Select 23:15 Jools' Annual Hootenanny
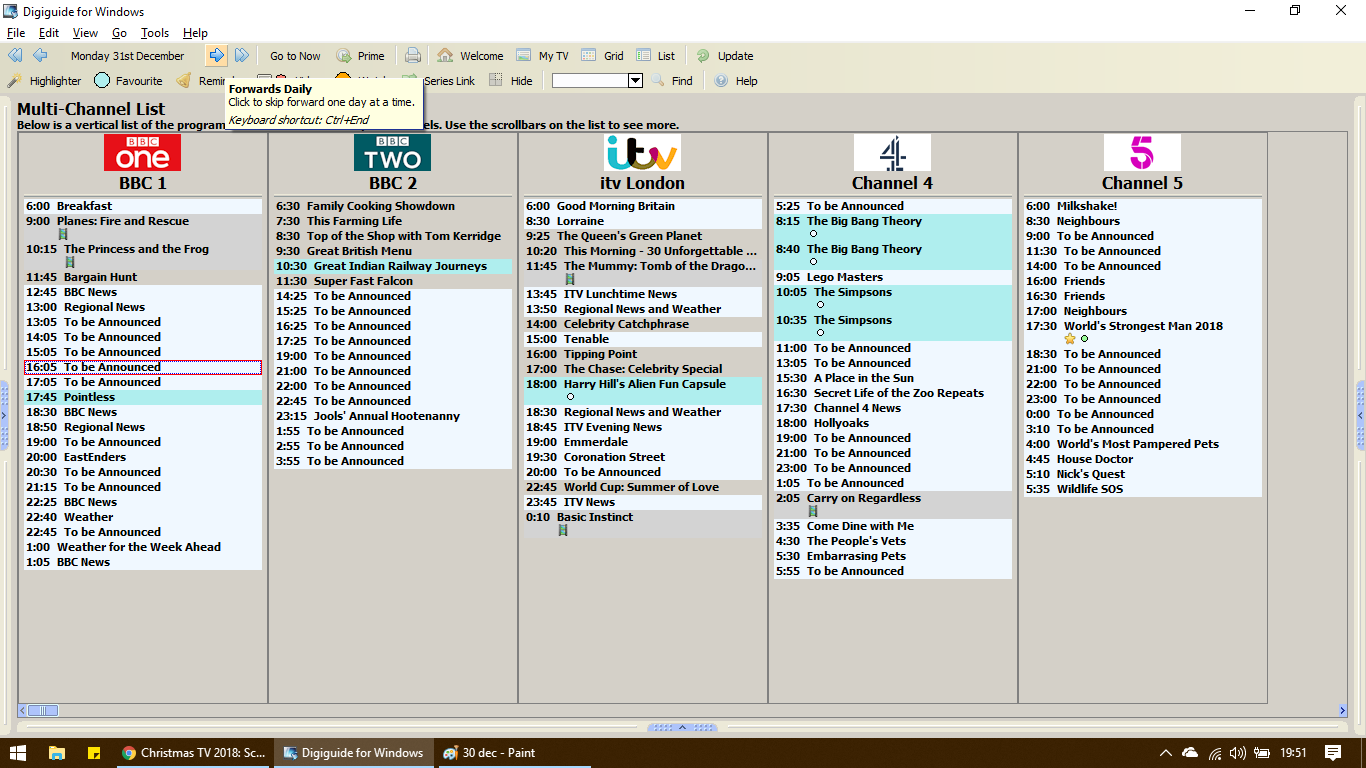Screen dimensions: 1366x768 pyautogui.click(x=393, y=416)
